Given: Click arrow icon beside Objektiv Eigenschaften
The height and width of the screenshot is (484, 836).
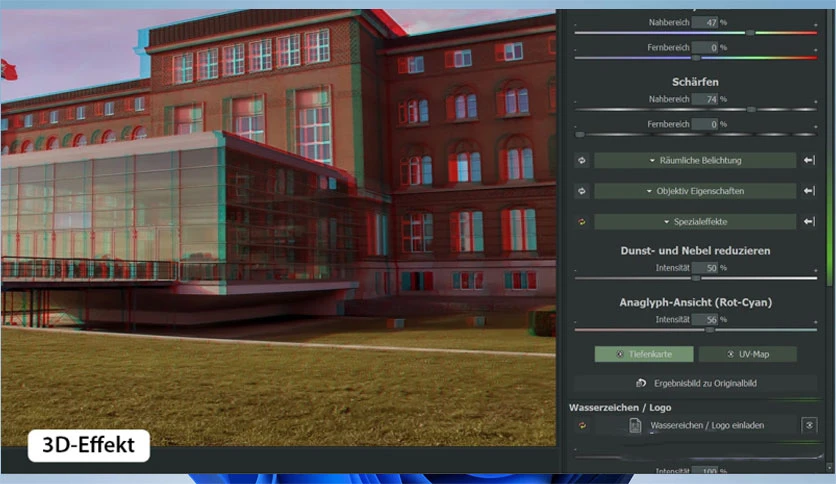Looking at the screenshot, I should click(x=809, y=191).
